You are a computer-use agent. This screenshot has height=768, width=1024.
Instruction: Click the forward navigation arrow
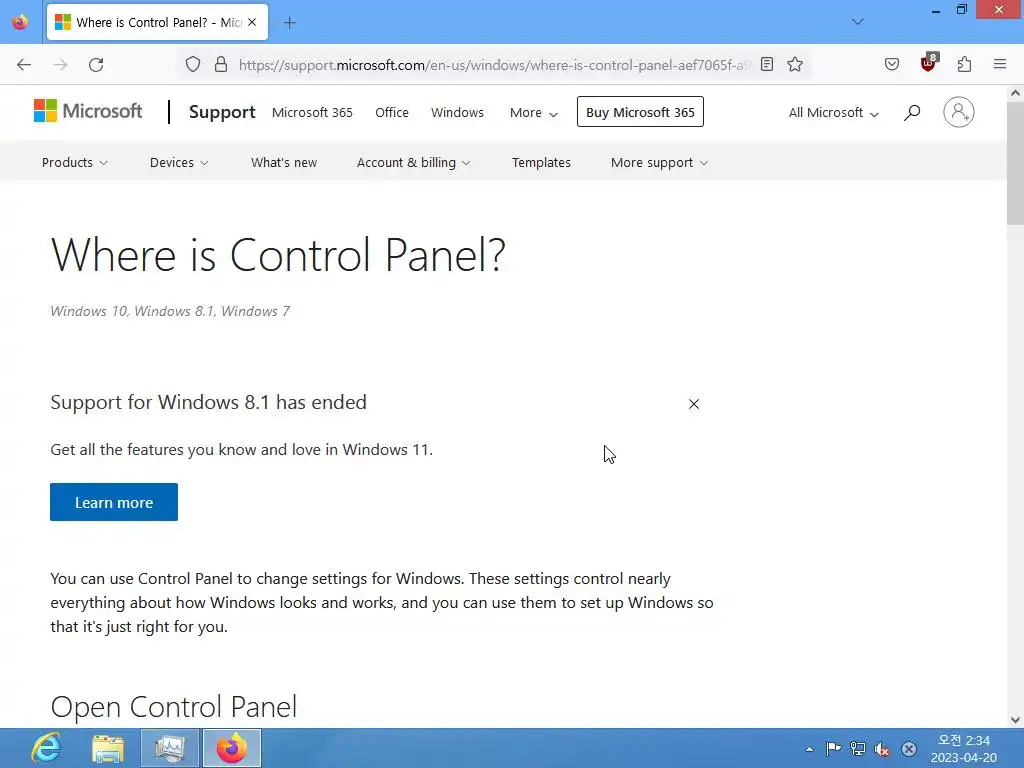[x=60, y=65]
